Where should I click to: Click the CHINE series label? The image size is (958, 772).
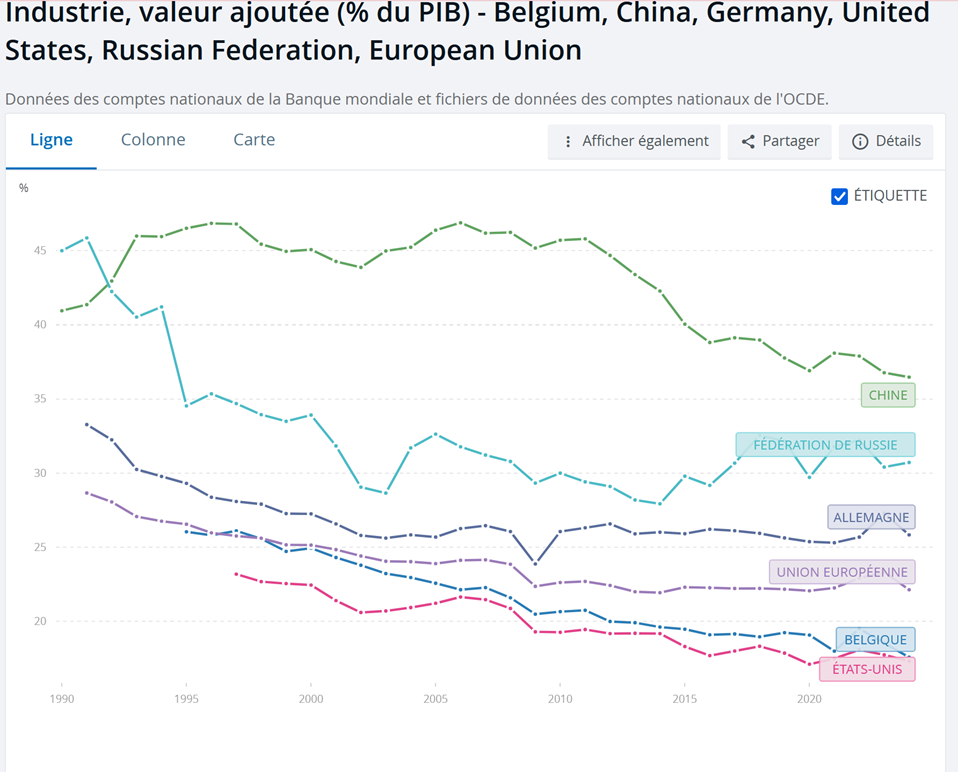click(x=888, y=395)
